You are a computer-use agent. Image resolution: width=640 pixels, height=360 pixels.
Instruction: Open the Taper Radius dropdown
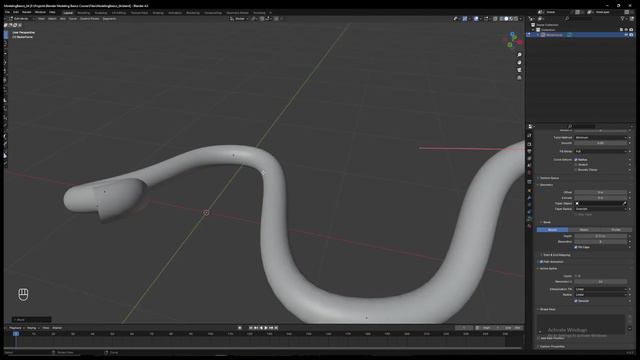pos(600,209)
